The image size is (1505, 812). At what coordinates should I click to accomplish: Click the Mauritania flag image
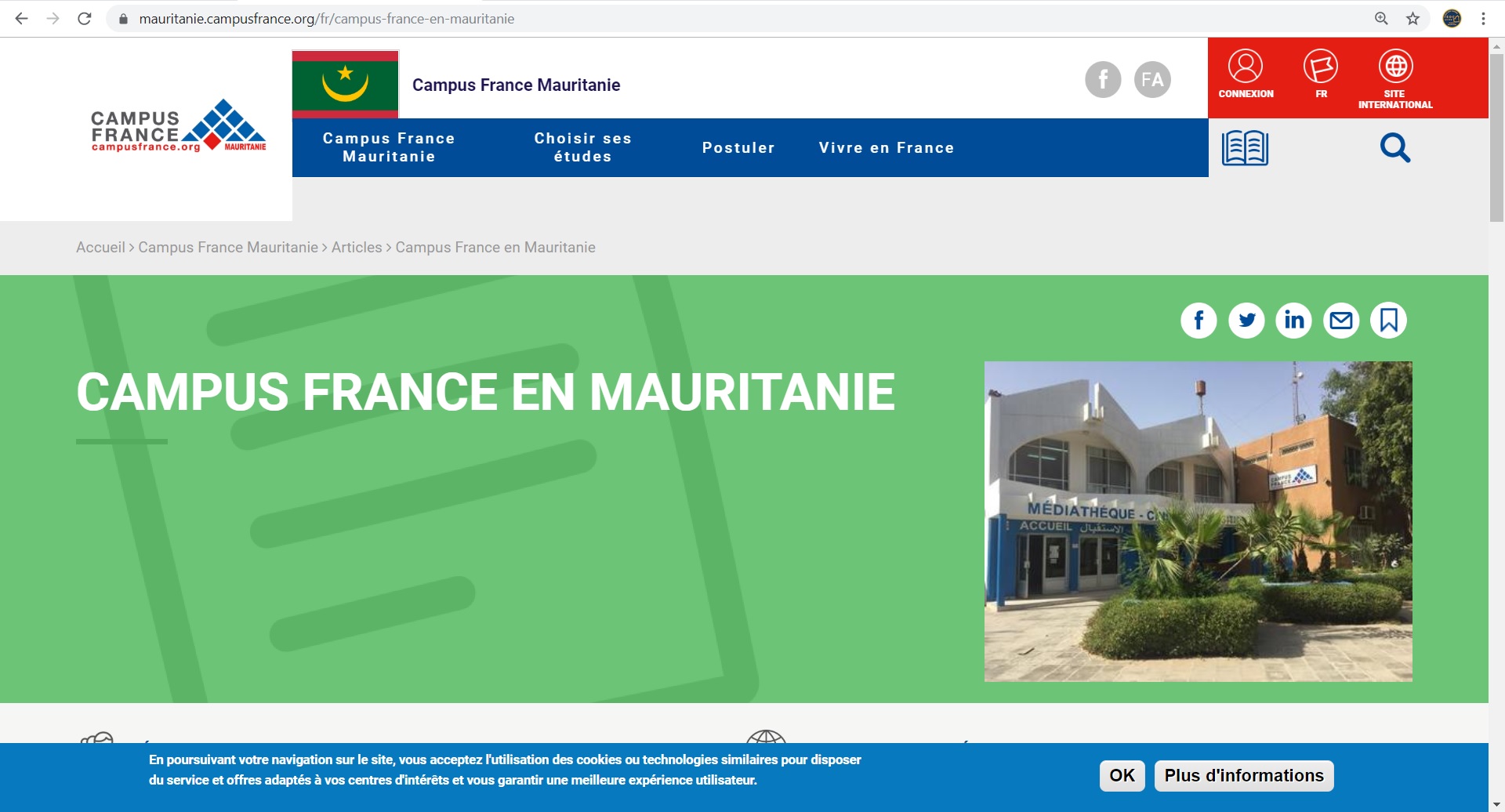[345, 84]
